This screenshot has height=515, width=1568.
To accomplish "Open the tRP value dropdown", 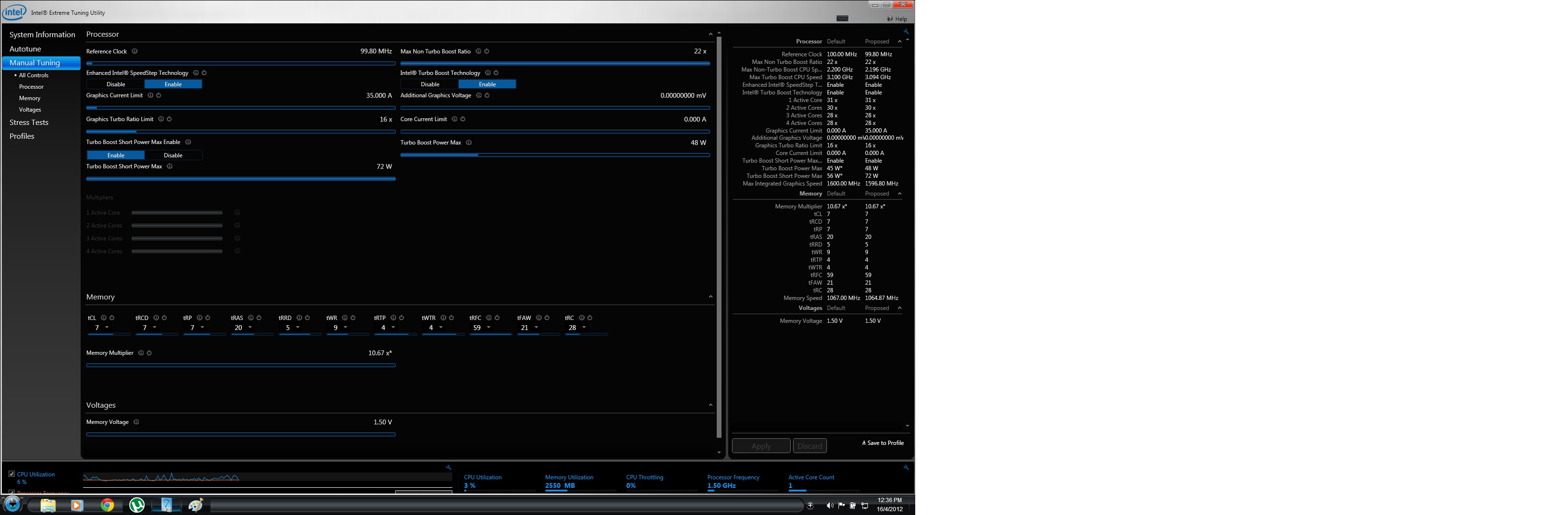I will [x=202, y=328].
